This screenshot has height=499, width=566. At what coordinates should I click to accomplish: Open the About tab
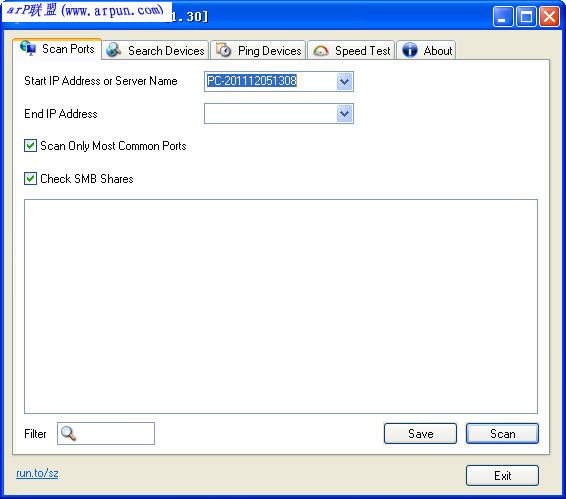[x=426, y=50]
